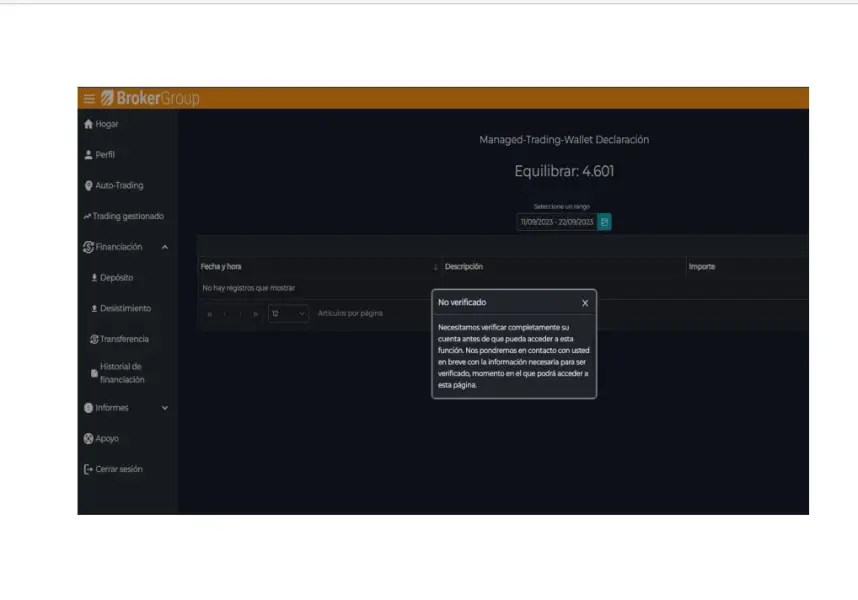Go to first page of results
Image resolution: width=858 pixels, height=600 pixels.
coord(209,314)
